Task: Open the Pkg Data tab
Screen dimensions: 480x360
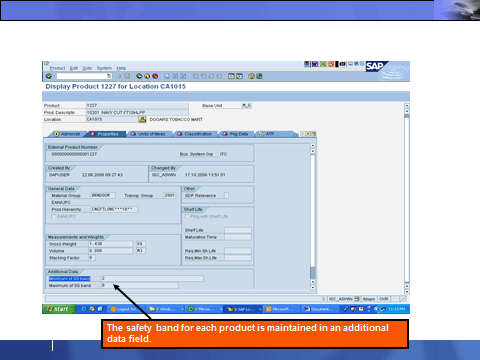Action: [236, 134]
